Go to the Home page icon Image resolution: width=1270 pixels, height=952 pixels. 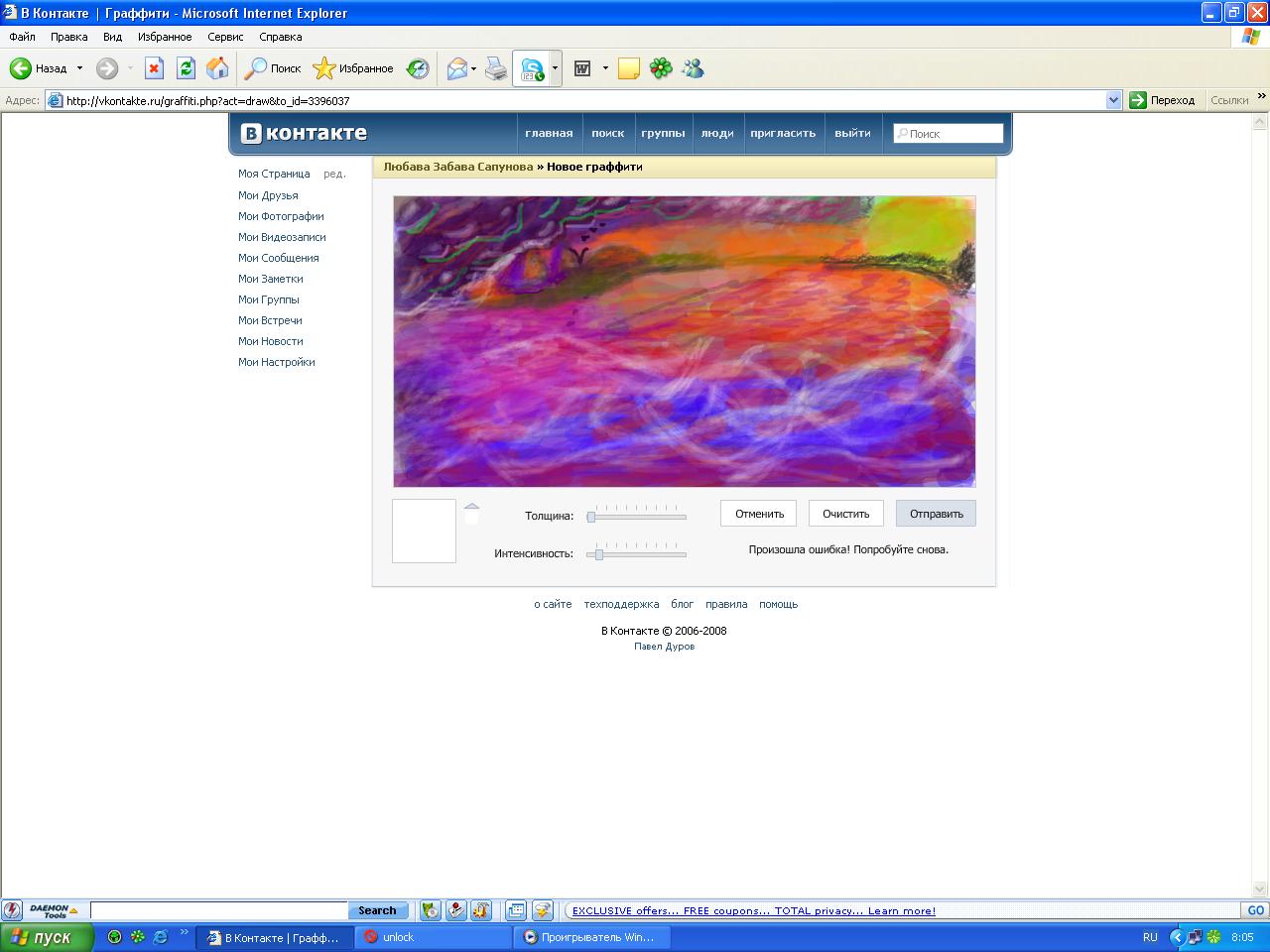point(217,68)
